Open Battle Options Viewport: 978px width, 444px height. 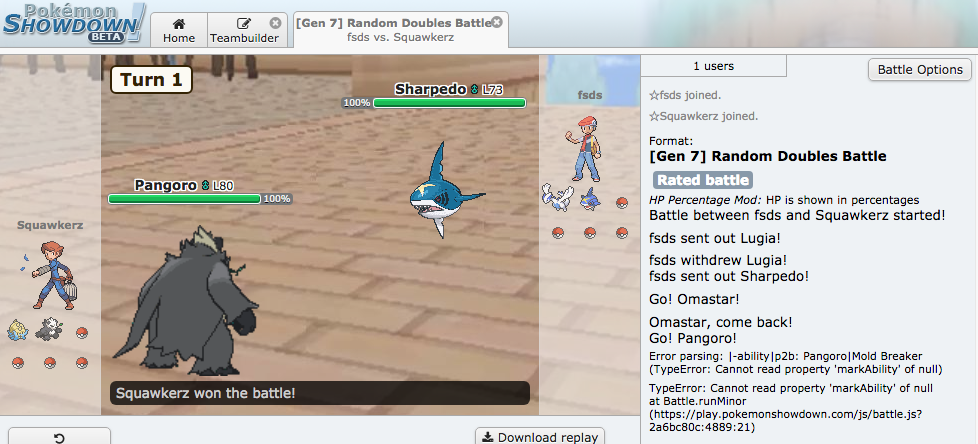[920, 69]
